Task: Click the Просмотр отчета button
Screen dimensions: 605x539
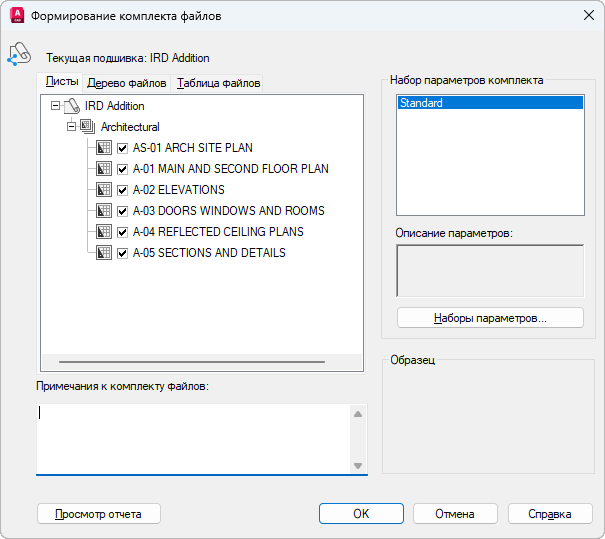Action: click(98, 514)
